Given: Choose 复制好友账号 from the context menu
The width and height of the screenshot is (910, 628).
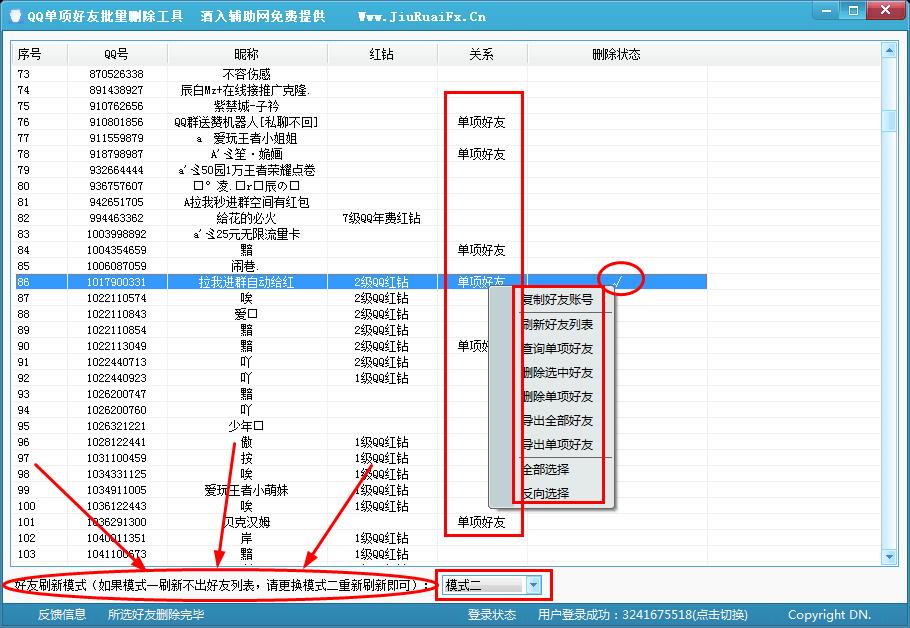Looking at the screenshot, I should 557,299.
